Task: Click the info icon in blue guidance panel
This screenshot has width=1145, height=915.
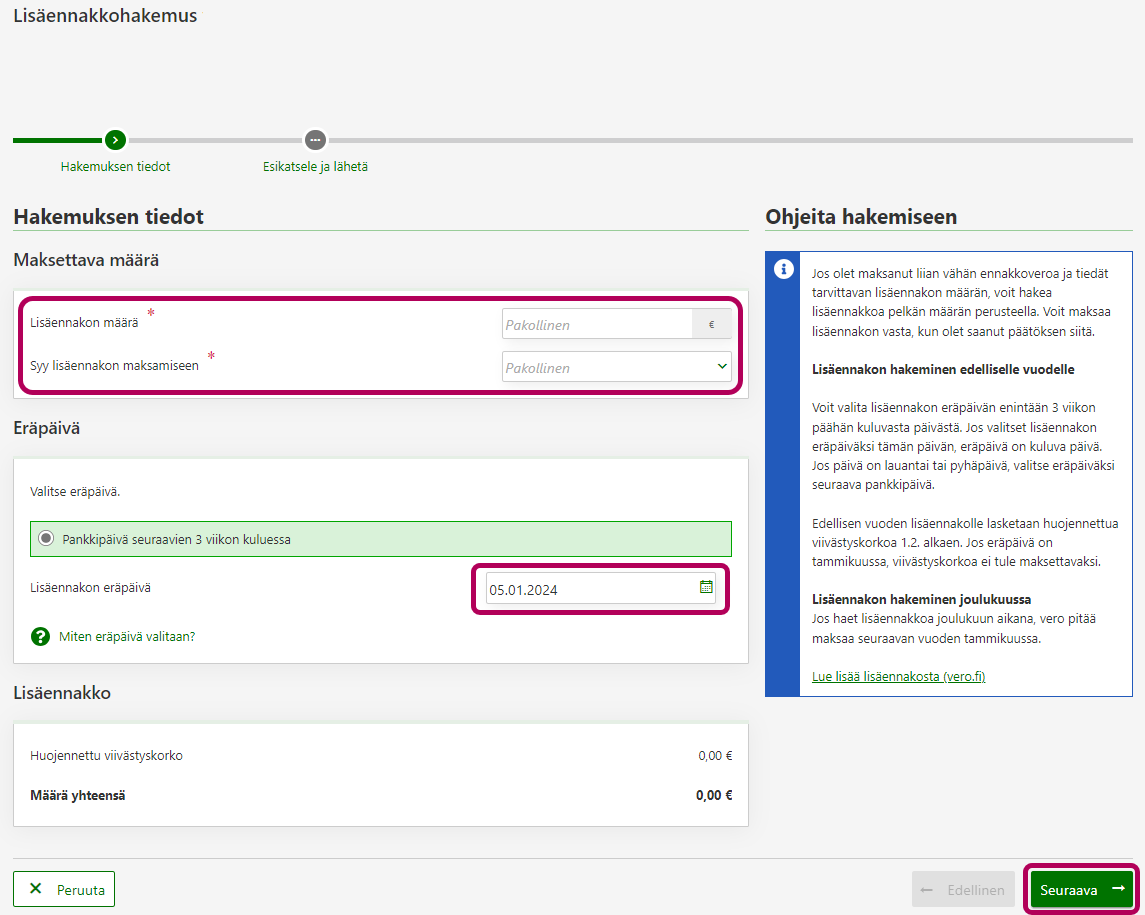Action: [785, 269]
